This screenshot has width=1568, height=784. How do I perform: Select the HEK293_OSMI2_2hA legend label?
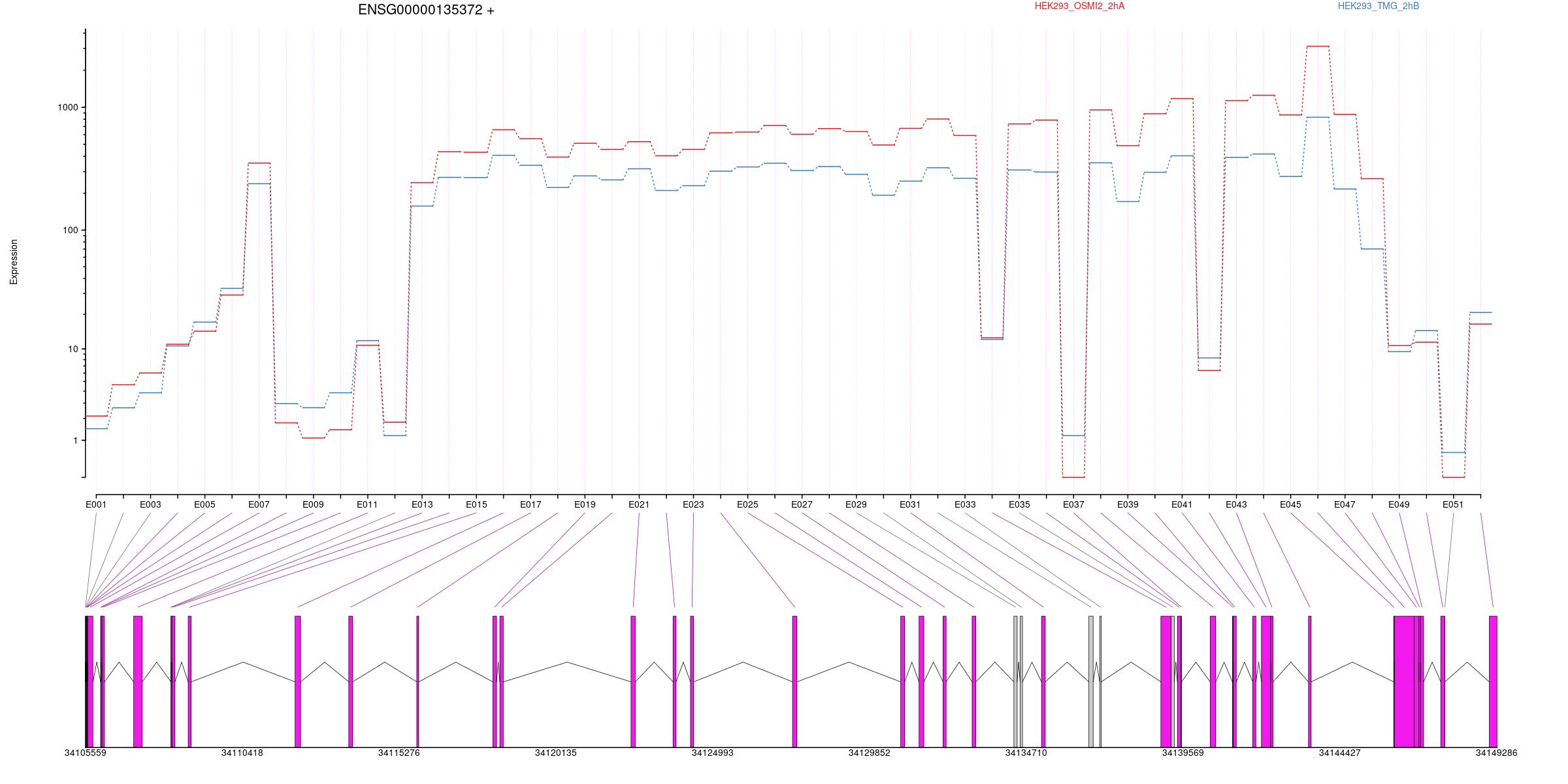[1080, 6]
